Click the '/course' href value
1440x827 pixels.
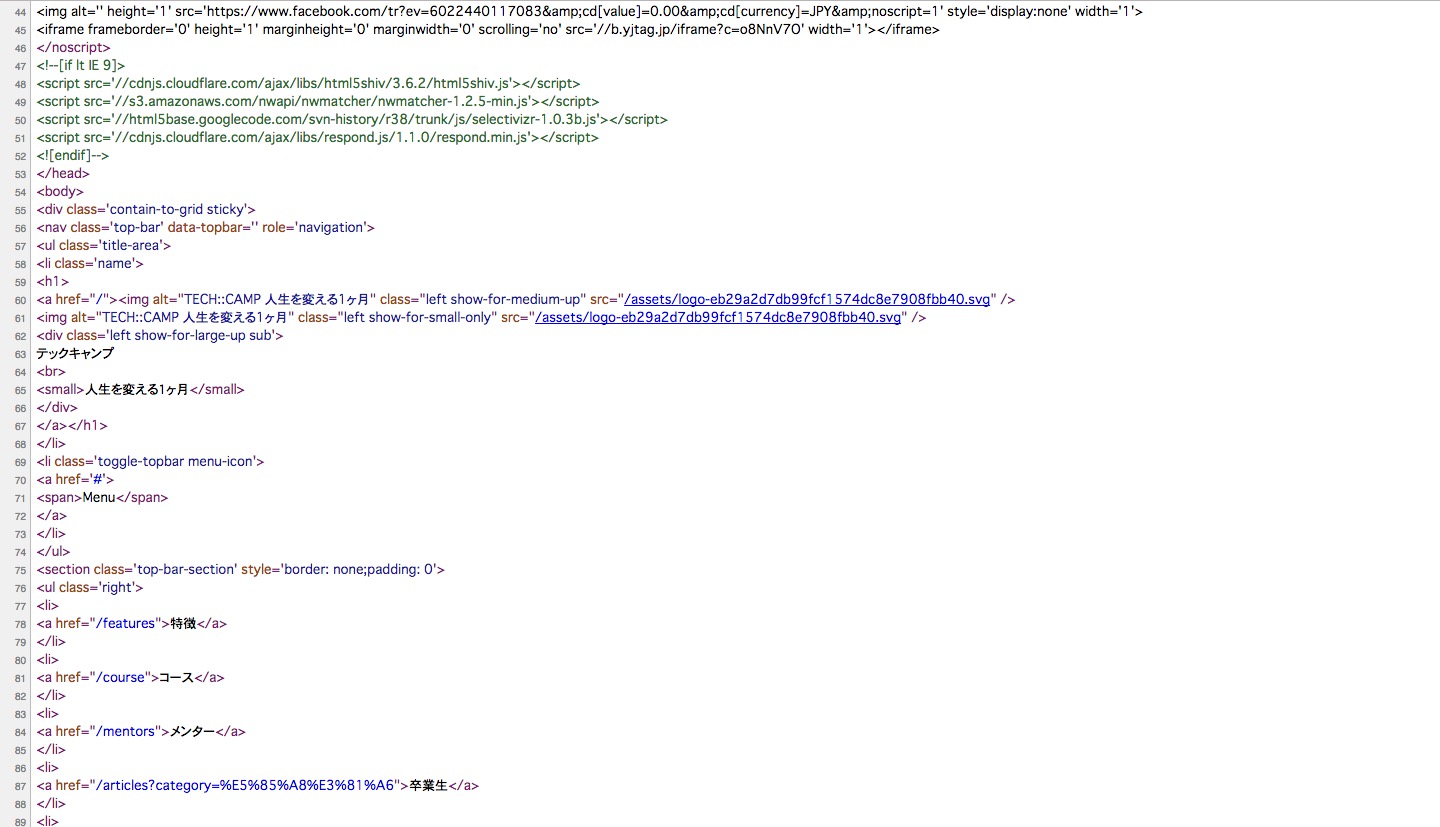point(121,677)
